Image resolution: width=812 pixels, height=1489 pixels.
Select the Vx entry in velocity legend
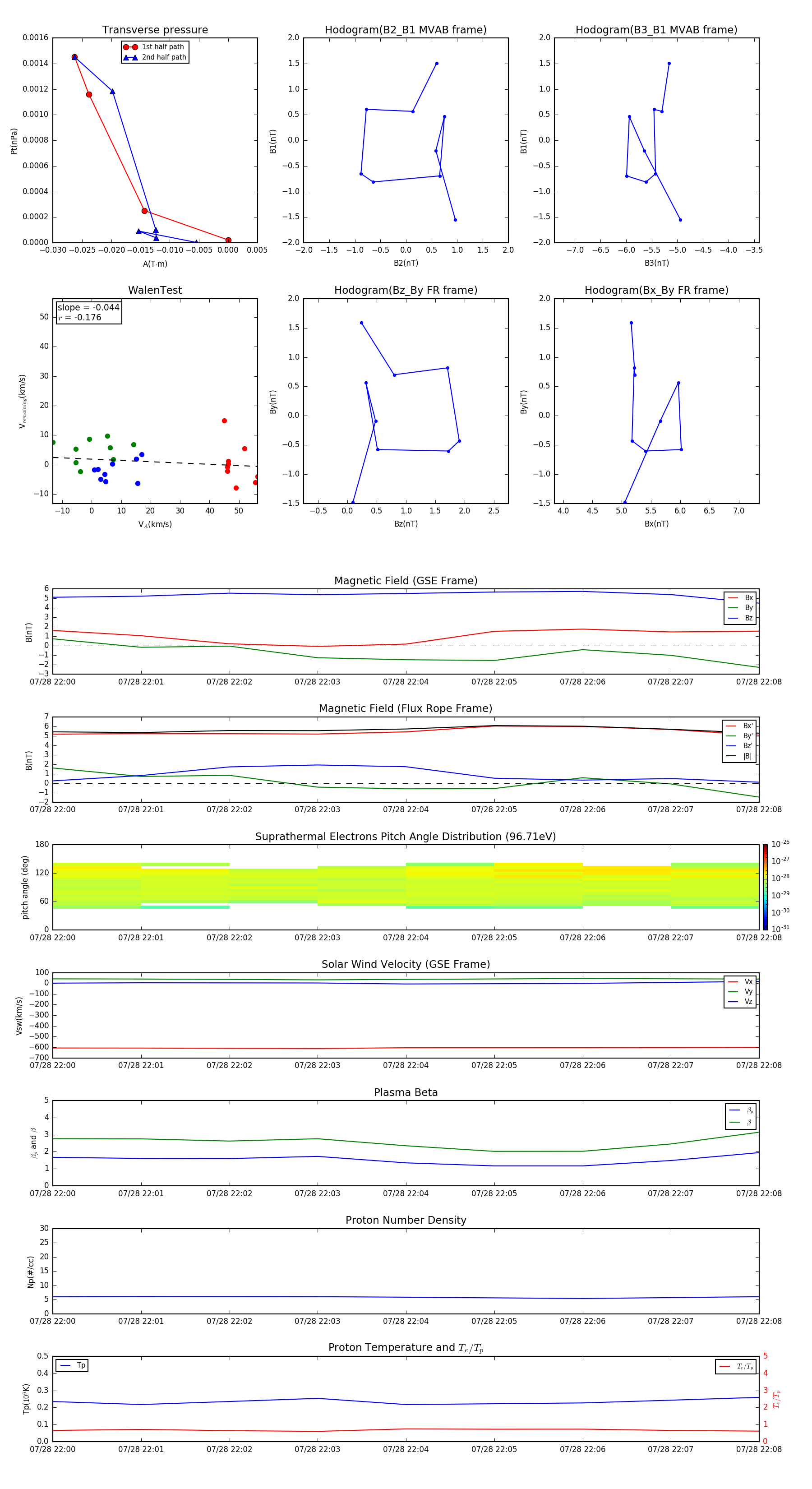point(740,981)
